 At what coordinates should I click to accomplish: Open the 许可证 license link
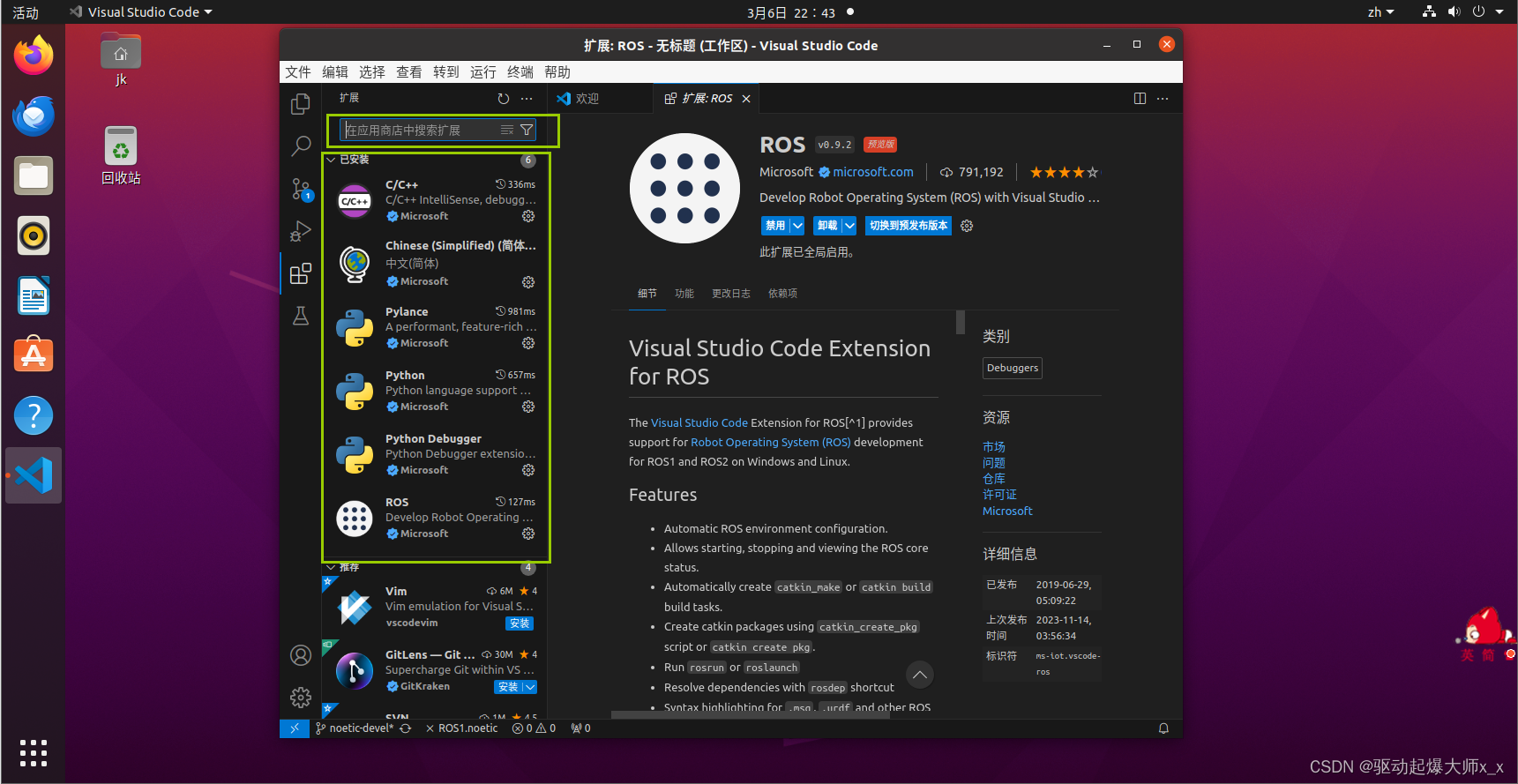click(x=999, y=495)
